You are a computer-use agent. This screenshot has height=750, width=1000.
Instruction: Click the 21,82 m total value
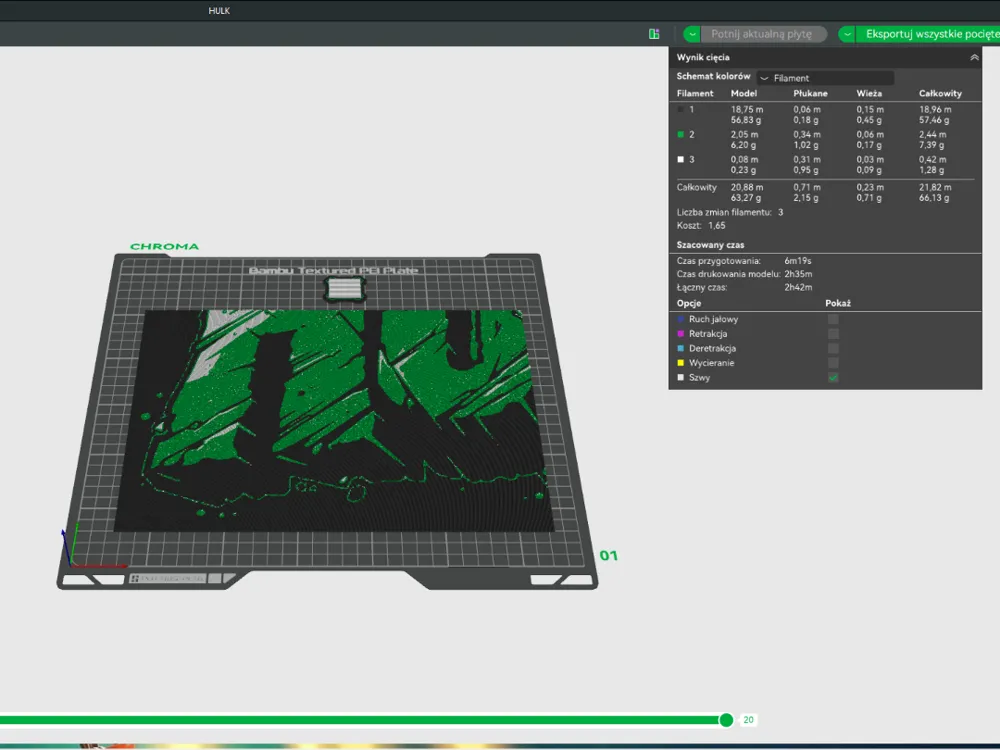[935, 188]
